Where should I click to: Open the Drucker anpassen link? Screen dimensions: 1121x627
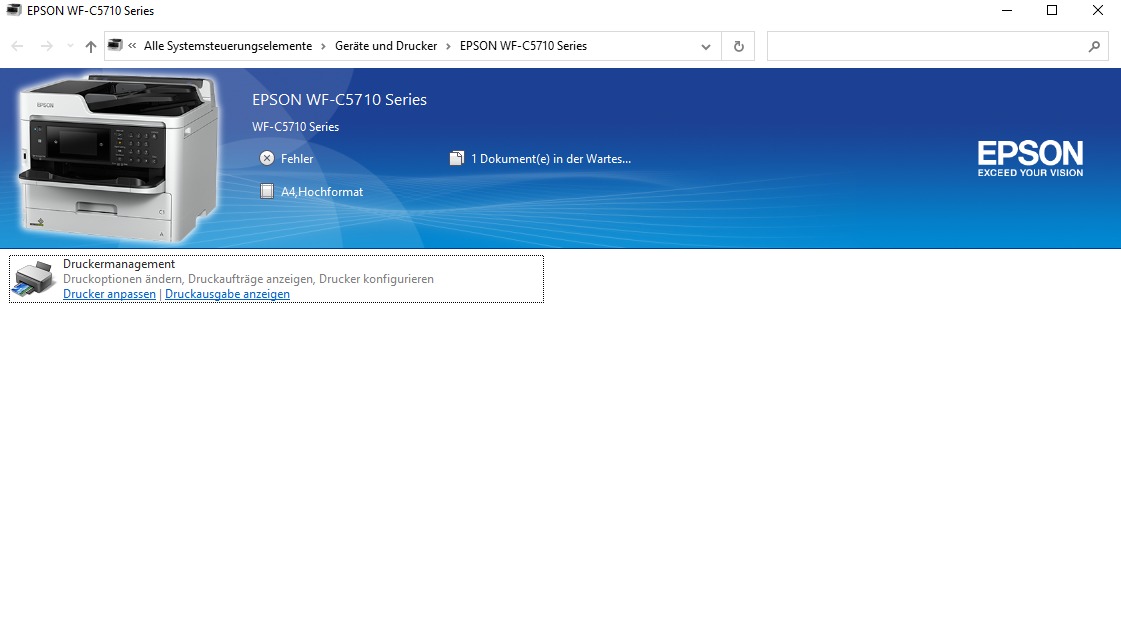[109, 294]
